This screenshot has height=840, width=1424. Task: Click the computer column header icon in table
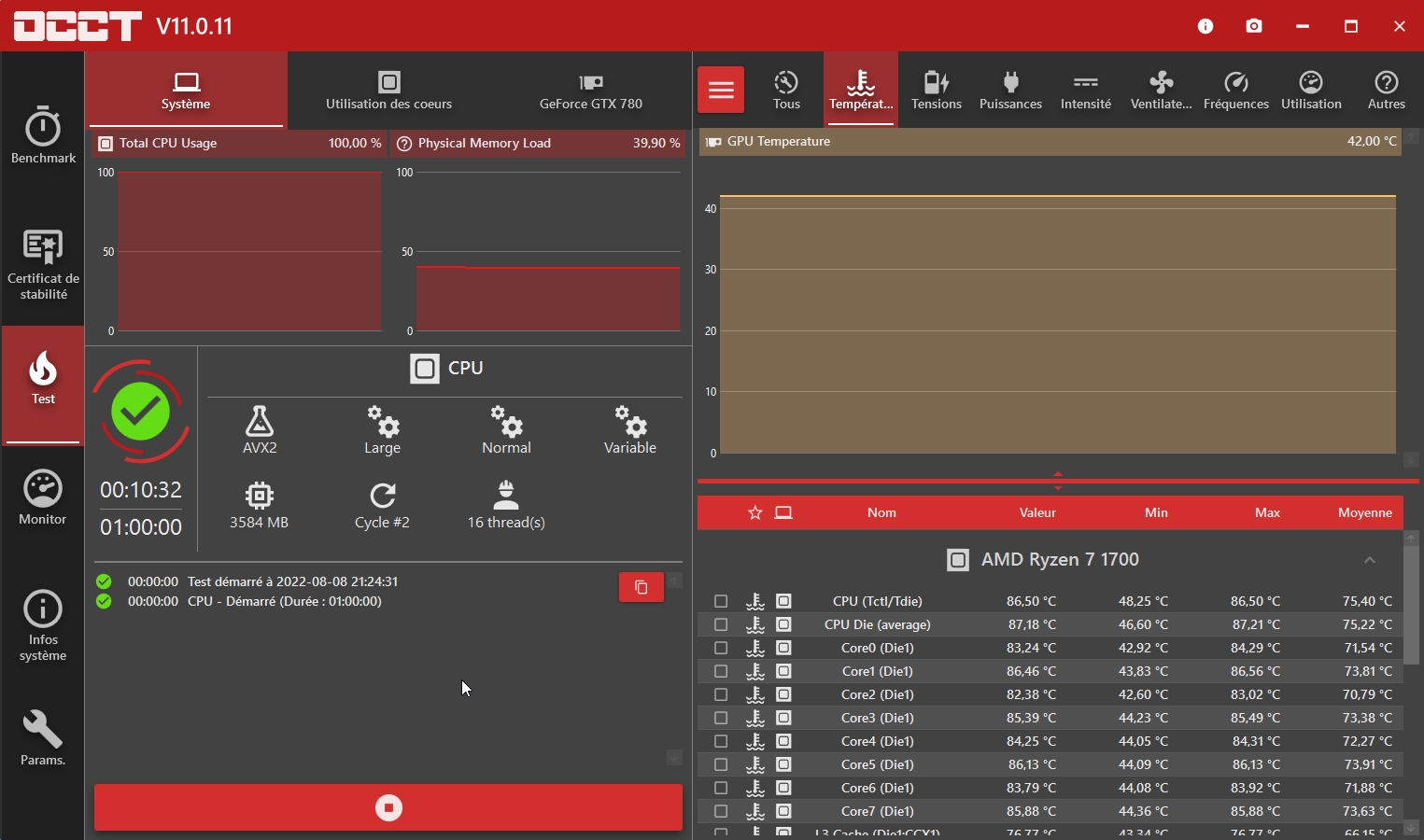pyautogui.click(x=783, y=512)
